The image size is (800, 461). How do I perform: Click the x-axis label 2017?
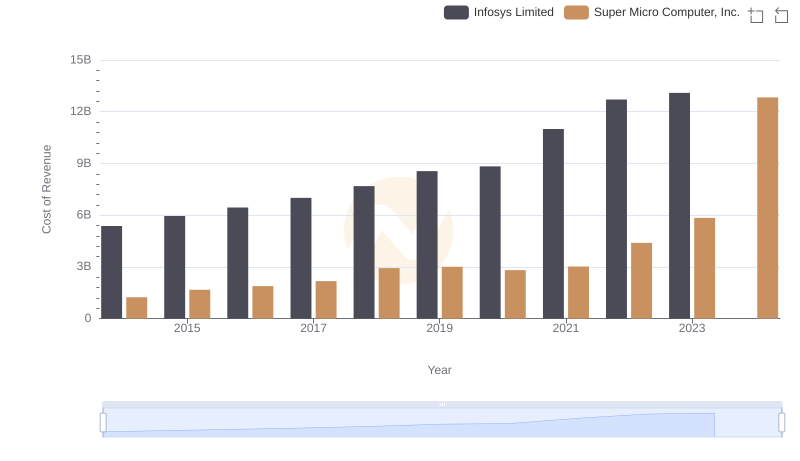(313, 328)
